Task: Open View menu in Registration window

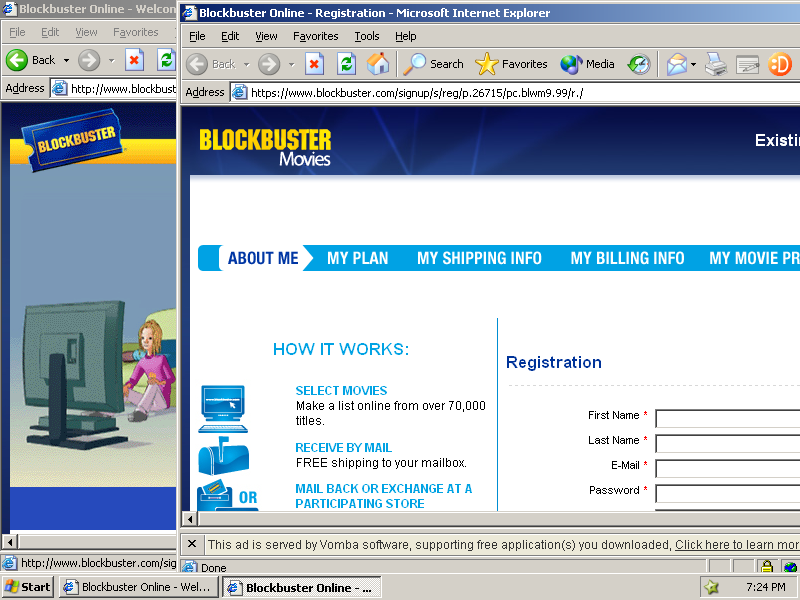Action: (x=266, y=36)
